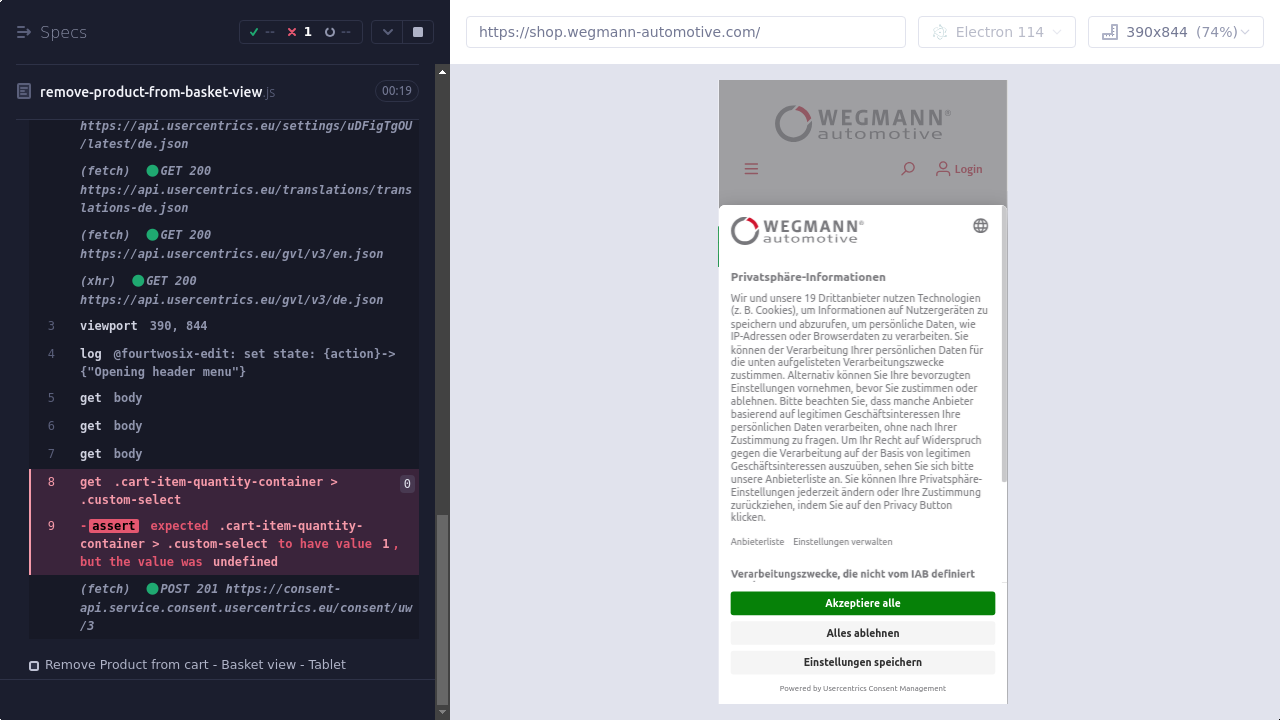Click the failed tests count indicator
1280x720 pixels.
[299, 32]
